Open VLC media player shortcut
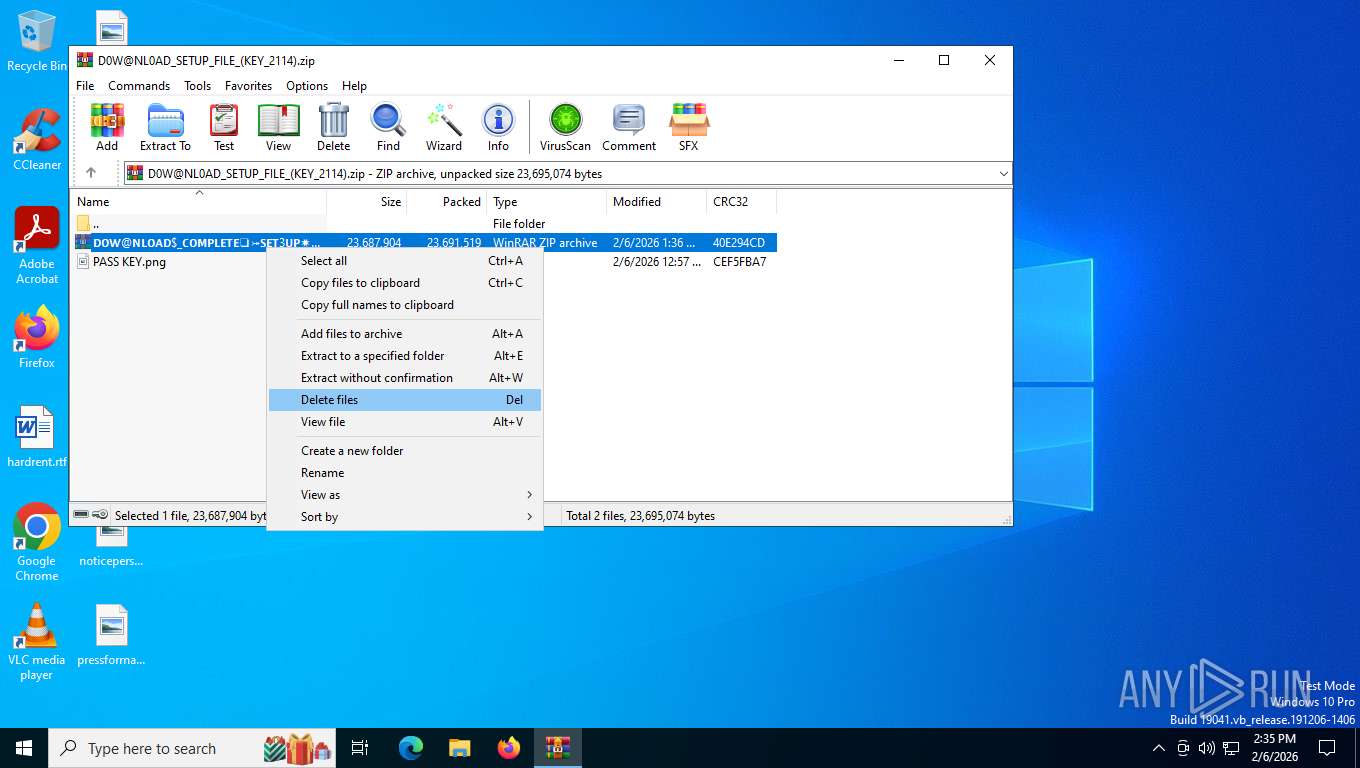Image resolution: width=1360 pixels, height=768 pixels. coord(37,641)
